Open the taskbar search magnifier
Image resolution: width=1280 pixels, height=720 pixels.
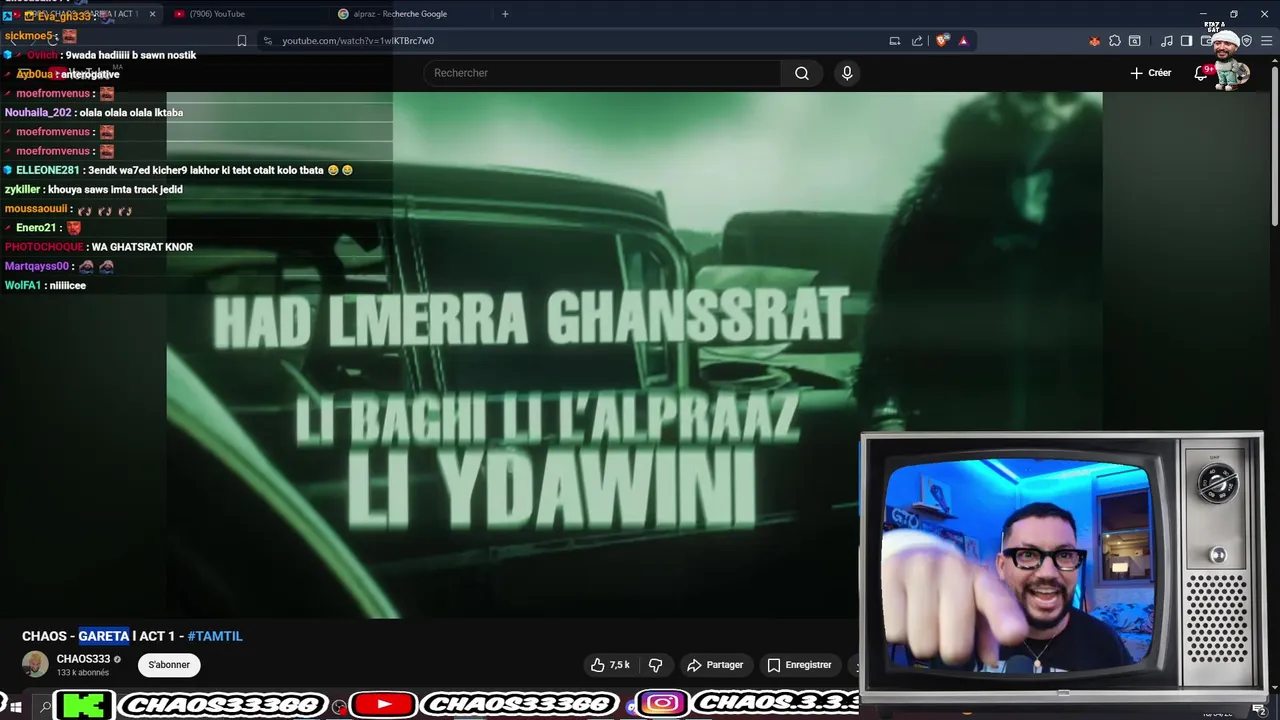click(x=45, y=707)
